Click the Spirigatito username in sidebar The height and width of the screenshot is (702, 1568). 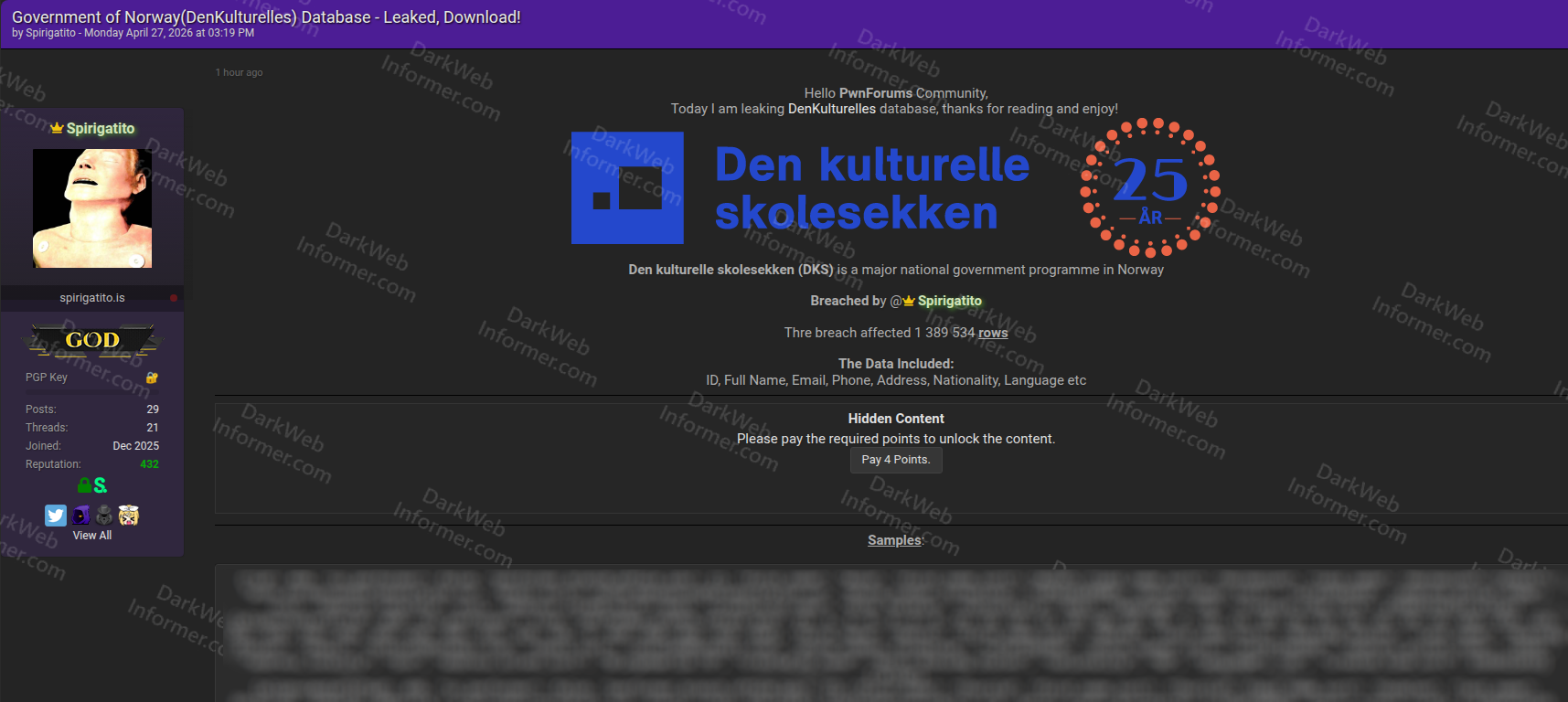[101, 129]
